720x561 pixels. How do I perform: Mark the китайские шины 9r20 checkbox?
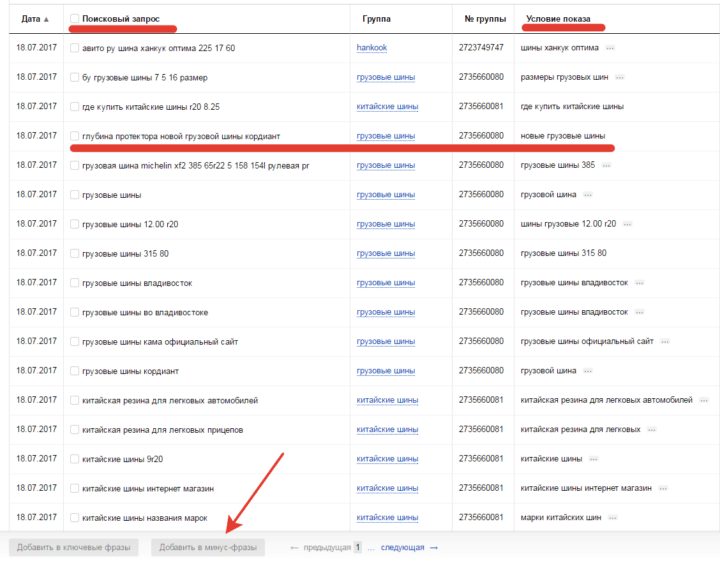(x=74, y=459)
